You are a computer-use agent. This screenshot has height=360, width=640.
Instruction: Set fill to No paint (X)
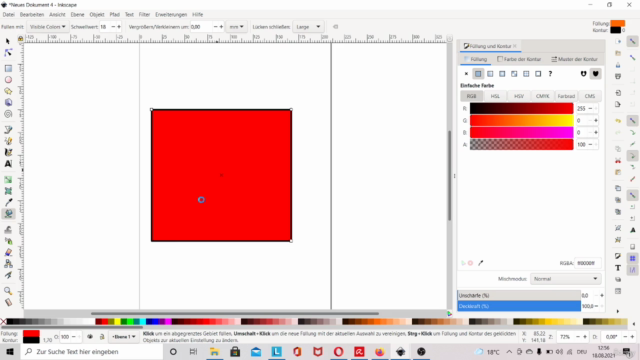(466, 74)
